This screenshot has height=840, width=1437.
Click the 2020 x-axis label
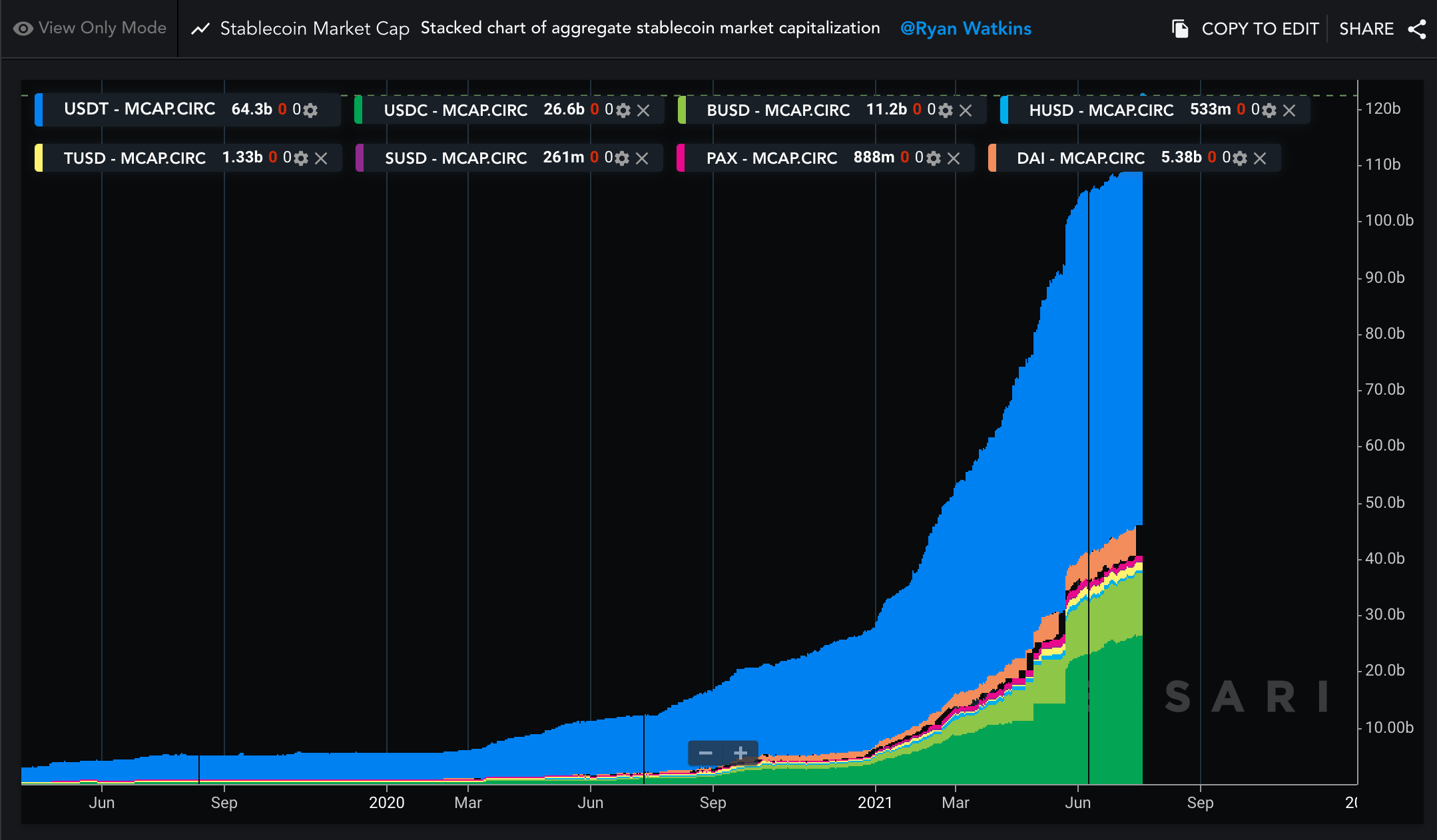tap(387, 803)
